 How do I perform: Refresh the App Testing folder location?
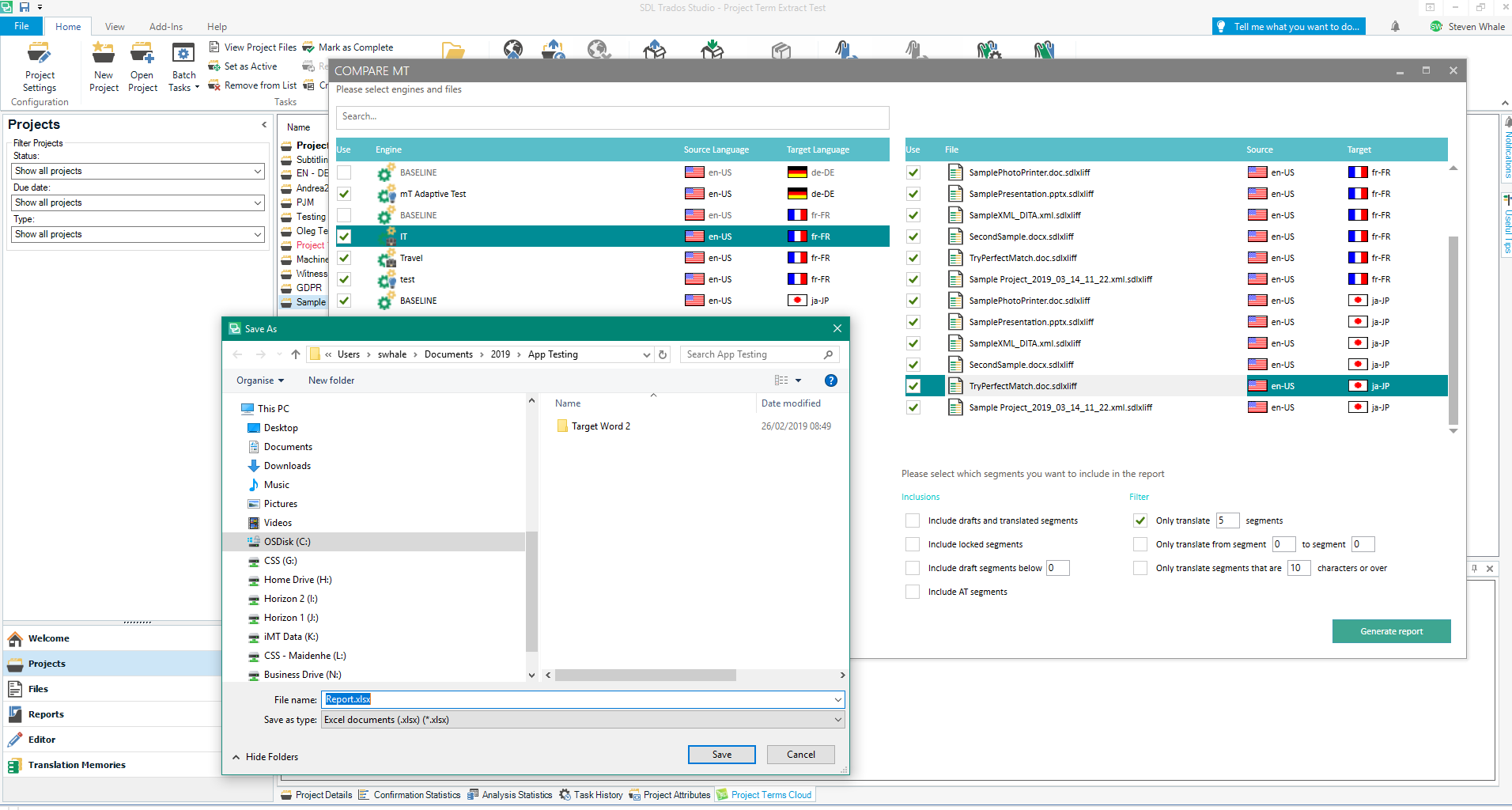(x=663, y=354)
